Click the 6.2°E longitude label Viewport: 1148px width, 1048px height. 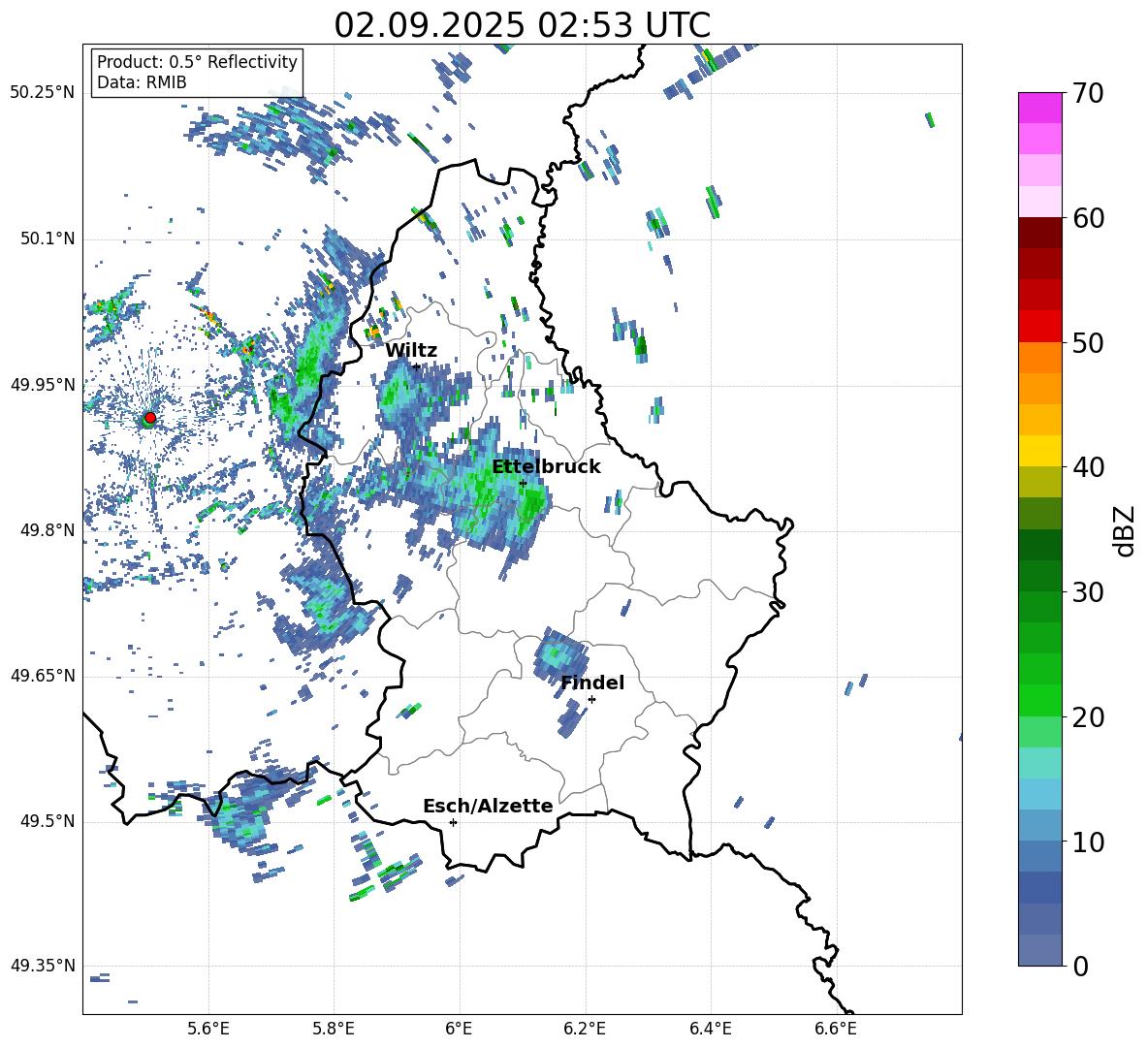(585, 1029)
